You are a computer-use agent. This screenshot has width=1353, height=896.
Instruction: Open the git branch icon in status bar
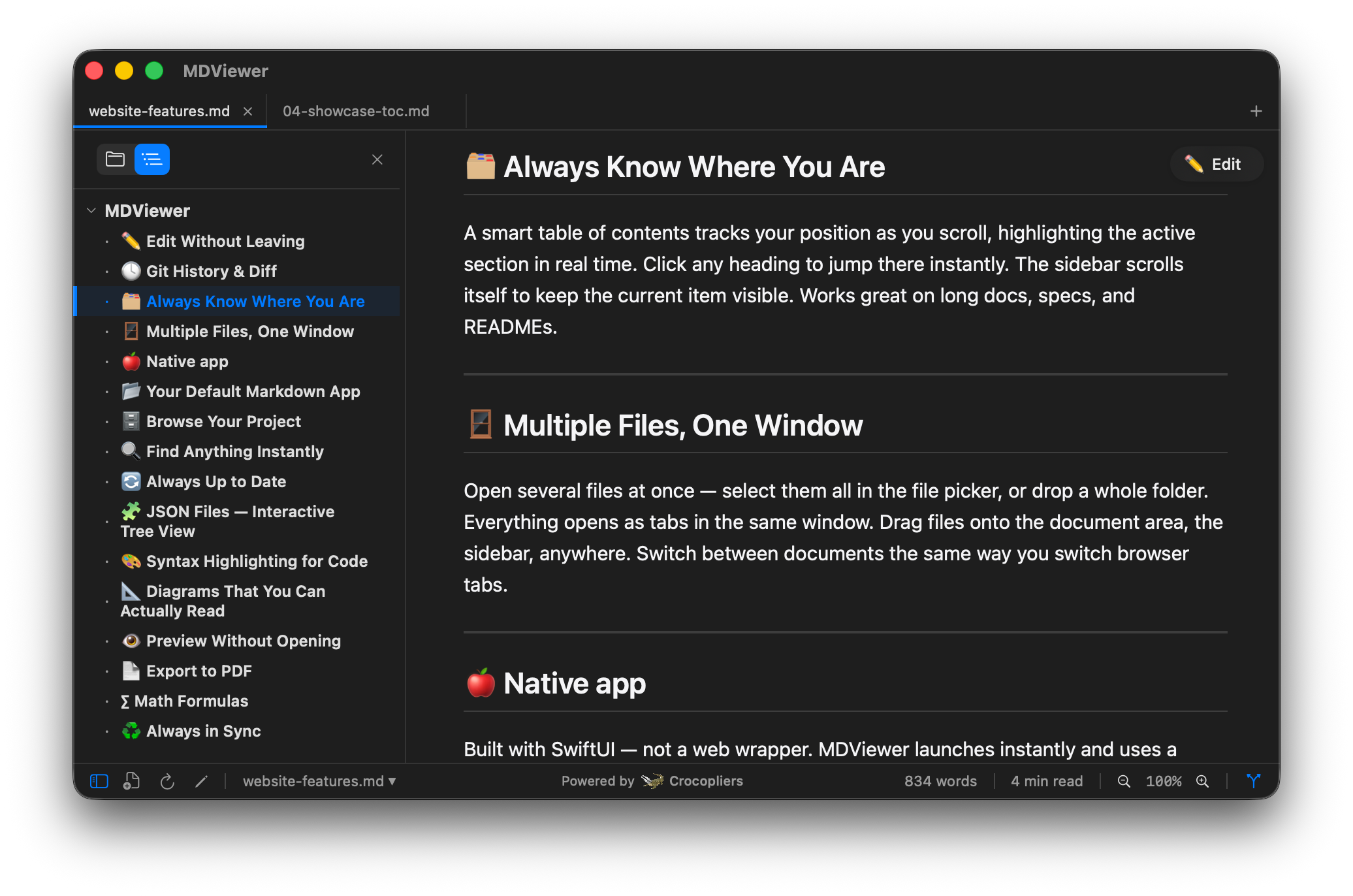pyautogui.click(x=1253, y=781)
